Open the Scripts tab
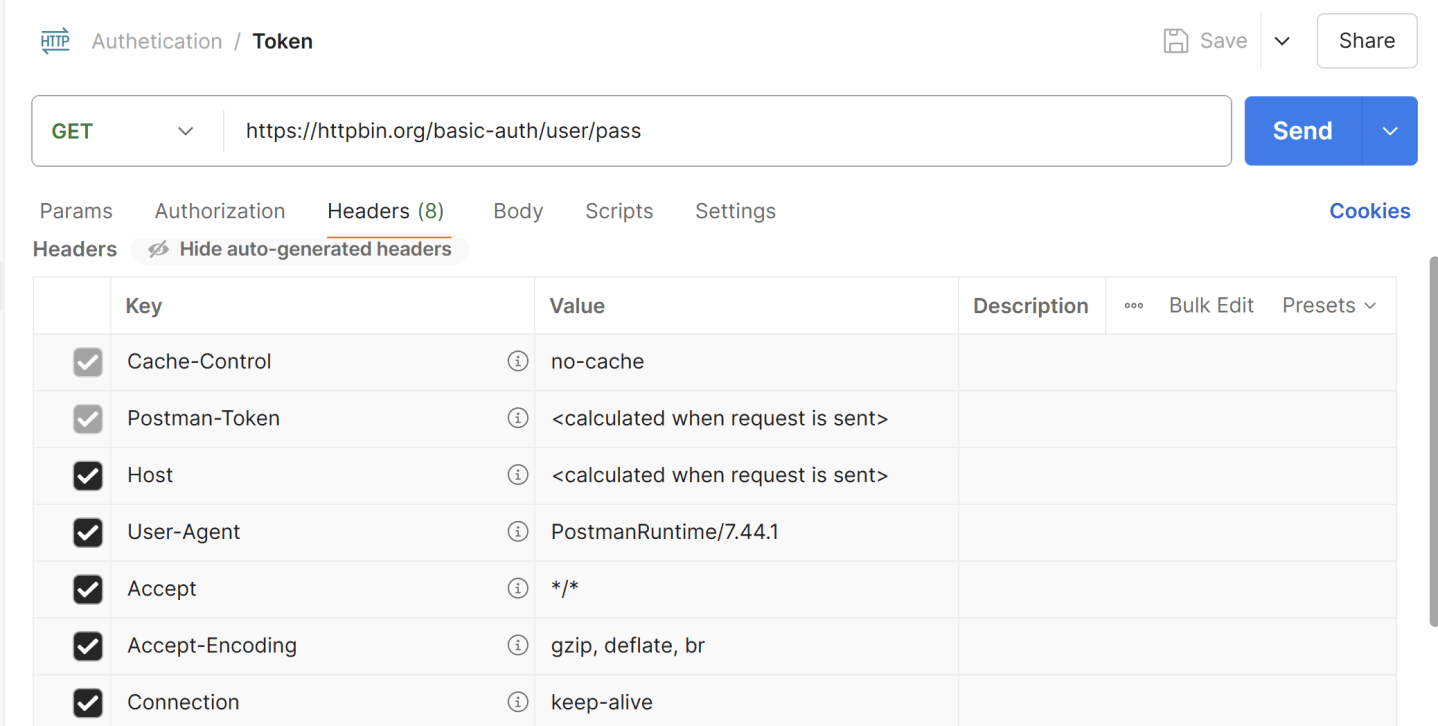 619,211
